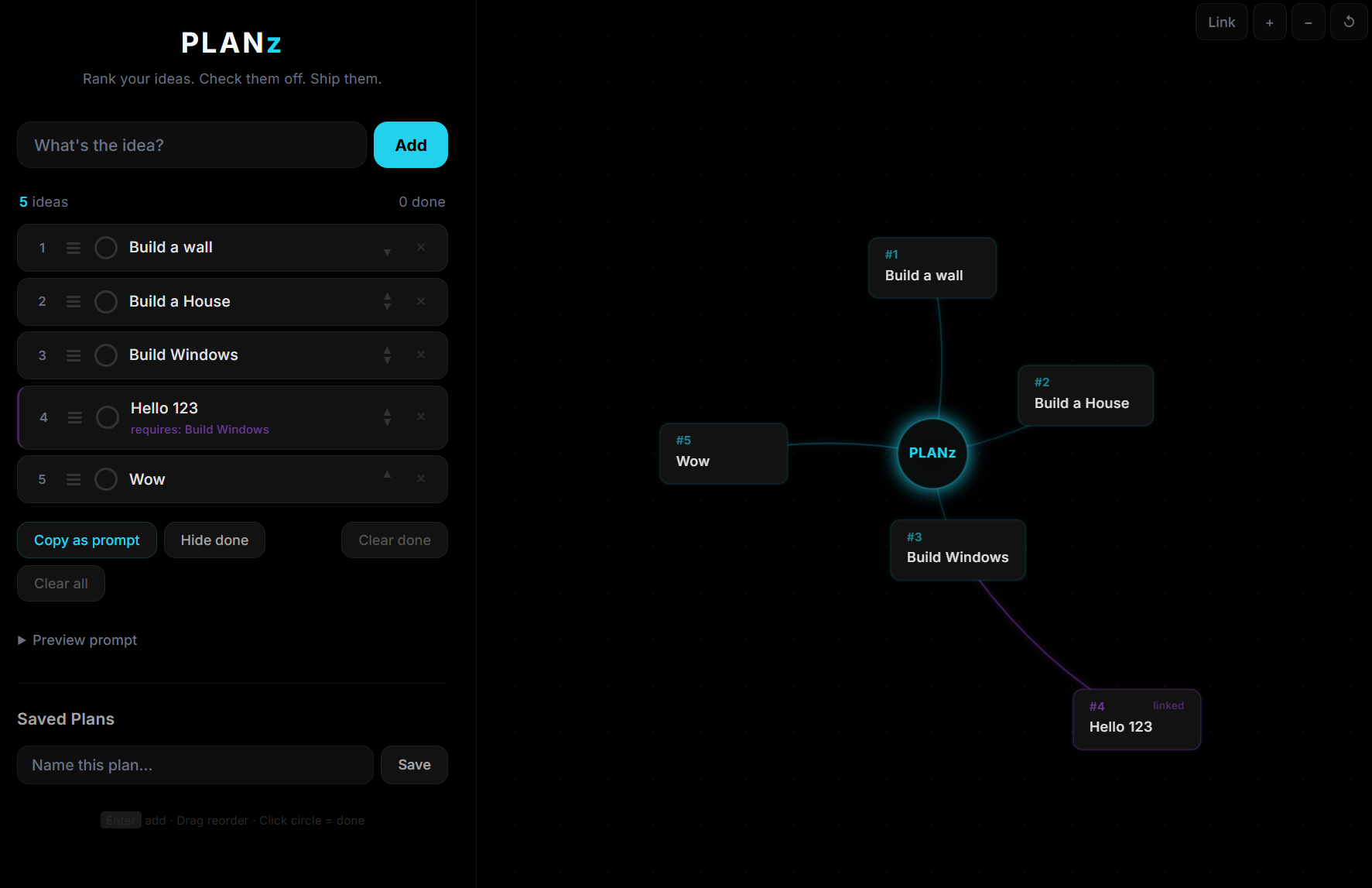Image resolution: width=1372 pixels, height=888 pixels.
Task: Select the 'Build Windows' graph node
Action: pos(957,550)
